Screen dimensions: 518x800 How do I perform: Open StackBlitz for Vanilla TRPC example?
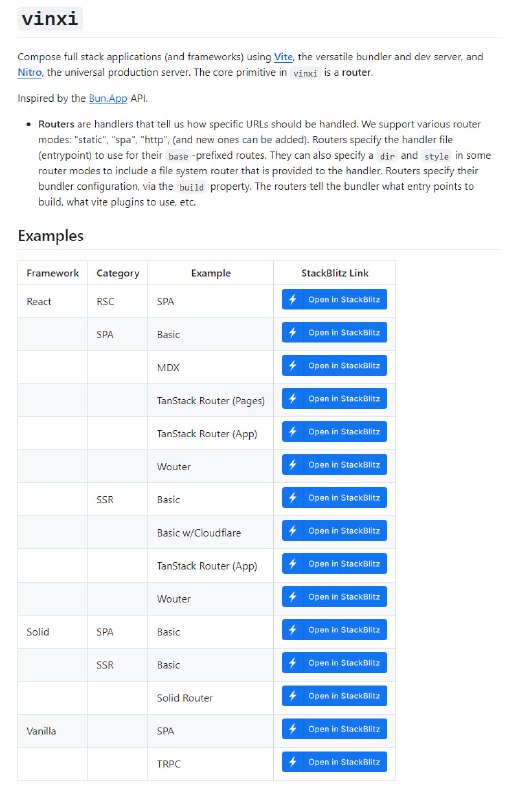334,762
